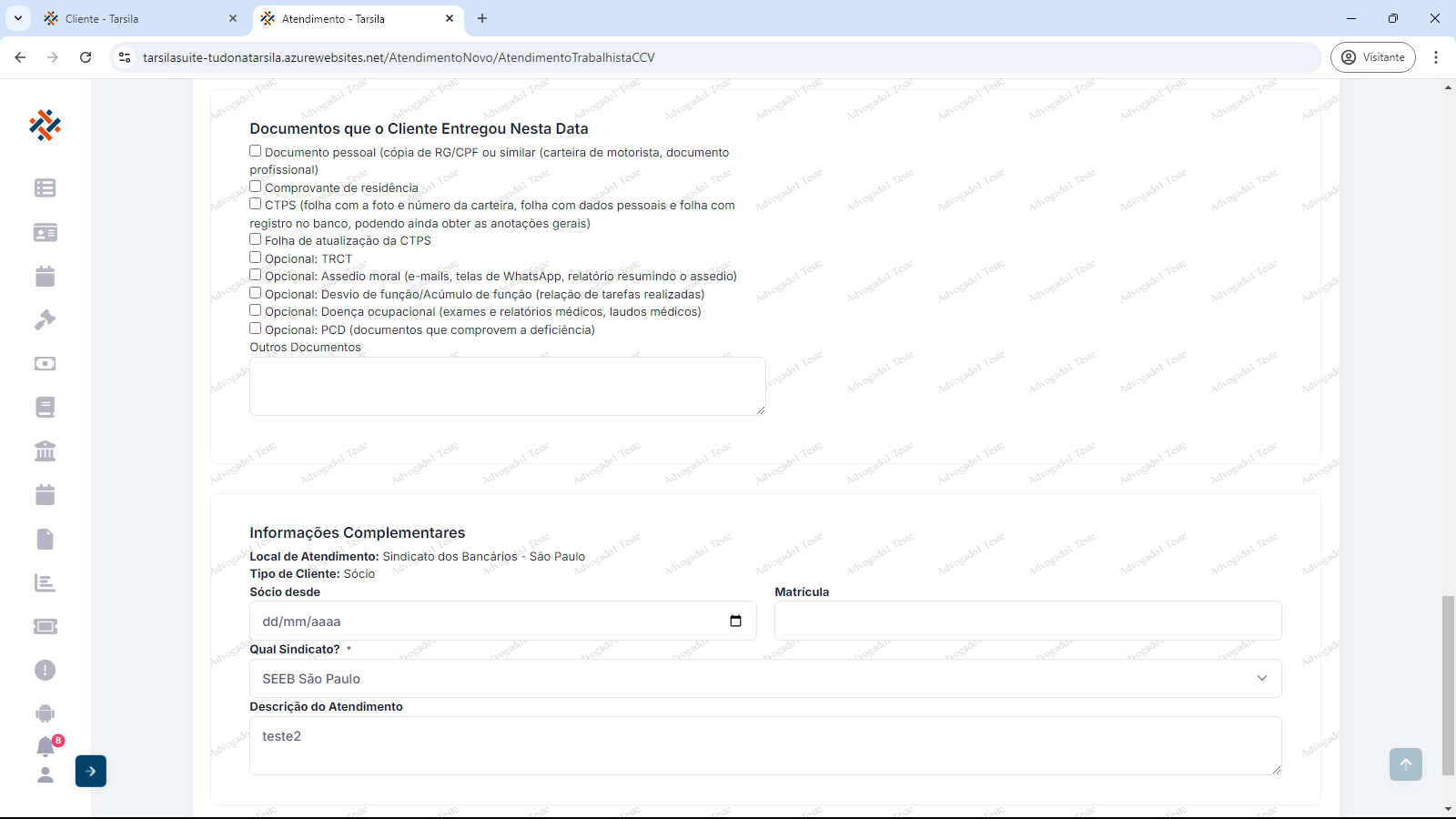Click the Android robot sidebar icon
The width and height of the screenshot is (1456, 819).
(45, 713)
